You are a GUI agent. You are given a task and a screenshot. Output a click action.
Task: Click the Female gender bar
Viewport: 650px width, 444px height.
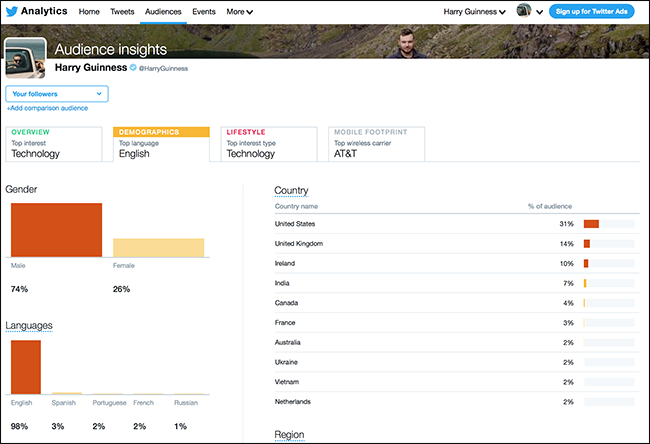[x=158, y=247]
